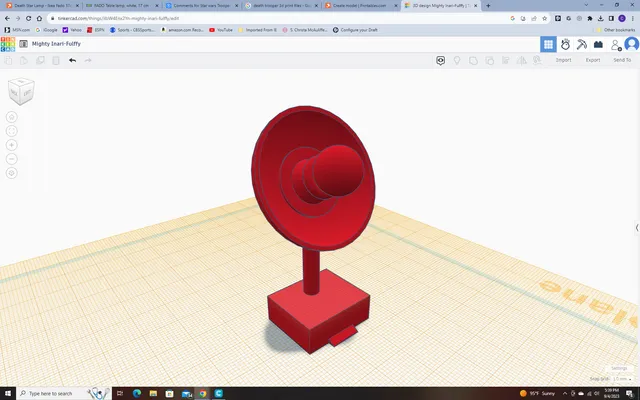
Task: Click the Import button
Action: pyautogui.click(x=563, y=60)
